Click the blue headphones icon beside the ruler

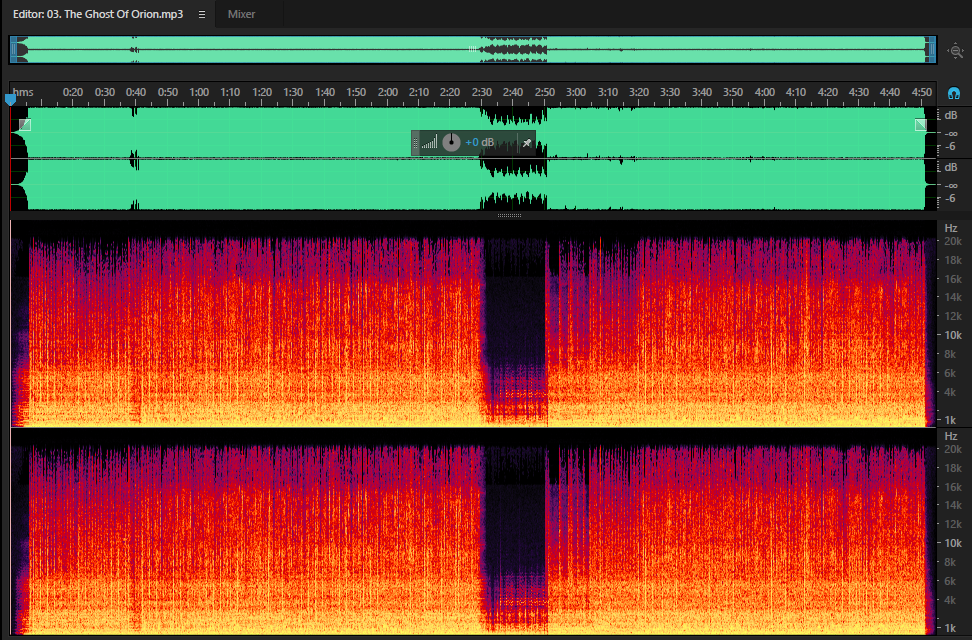pos(954,94)
